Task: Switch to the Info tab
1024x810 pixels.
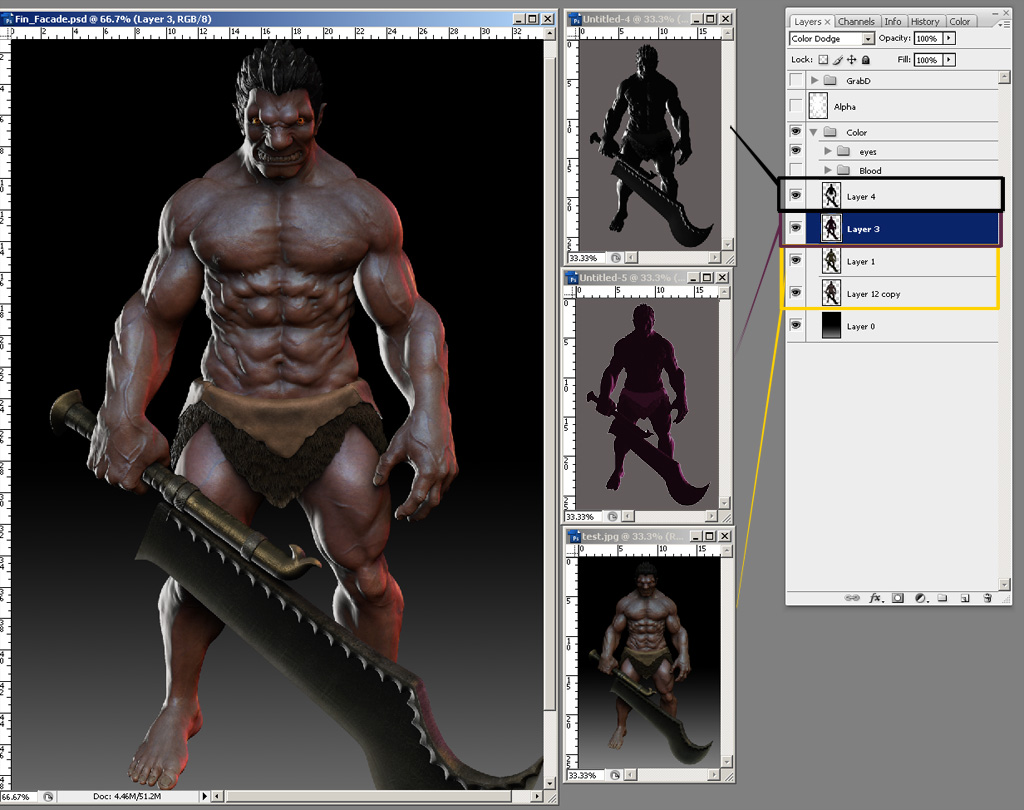Action: click(x=893, y=22)
